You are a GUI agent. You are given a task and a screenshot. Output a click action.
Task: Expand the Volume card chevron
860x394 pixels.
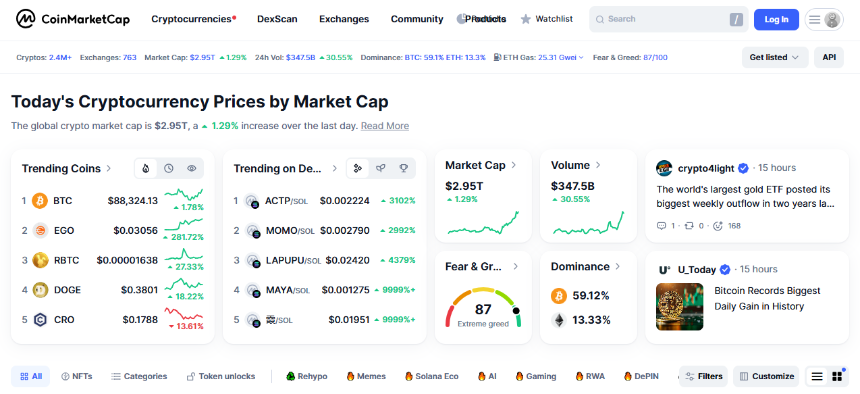[598, 165]
